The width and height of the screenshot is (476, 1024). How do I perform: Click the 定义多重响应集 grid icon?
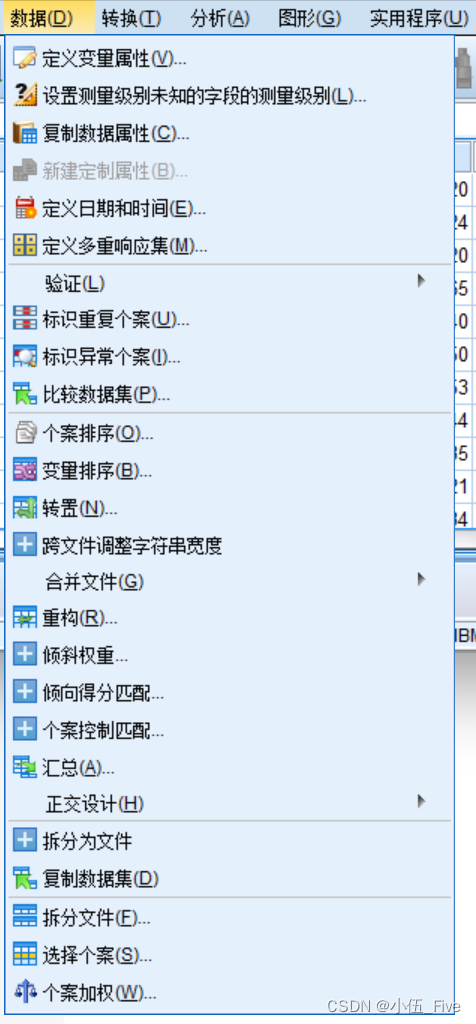click(25, 246)
